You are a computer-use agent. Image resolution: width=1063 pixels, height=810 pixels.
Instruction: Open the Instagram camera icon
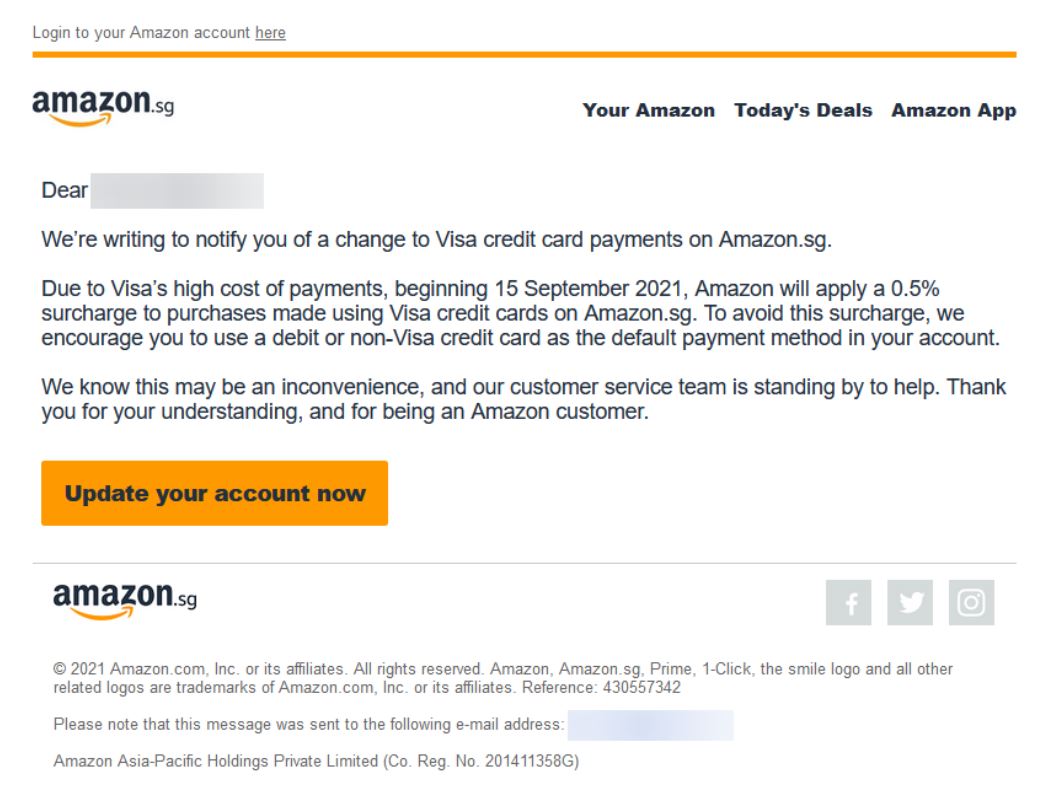(x=971, y=603)
